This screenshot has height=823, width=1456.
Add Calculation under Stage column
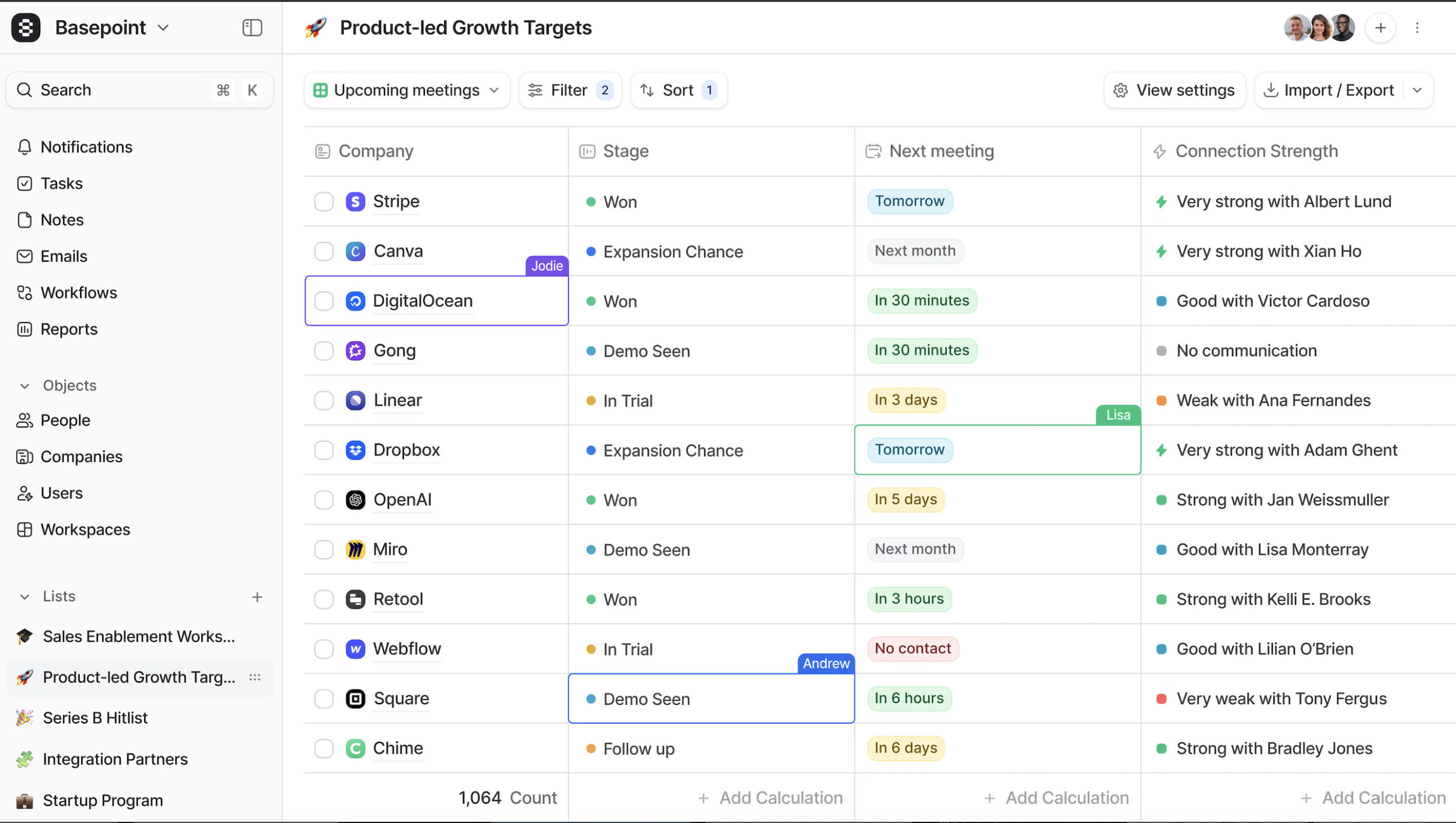click(x=770, y=798)
